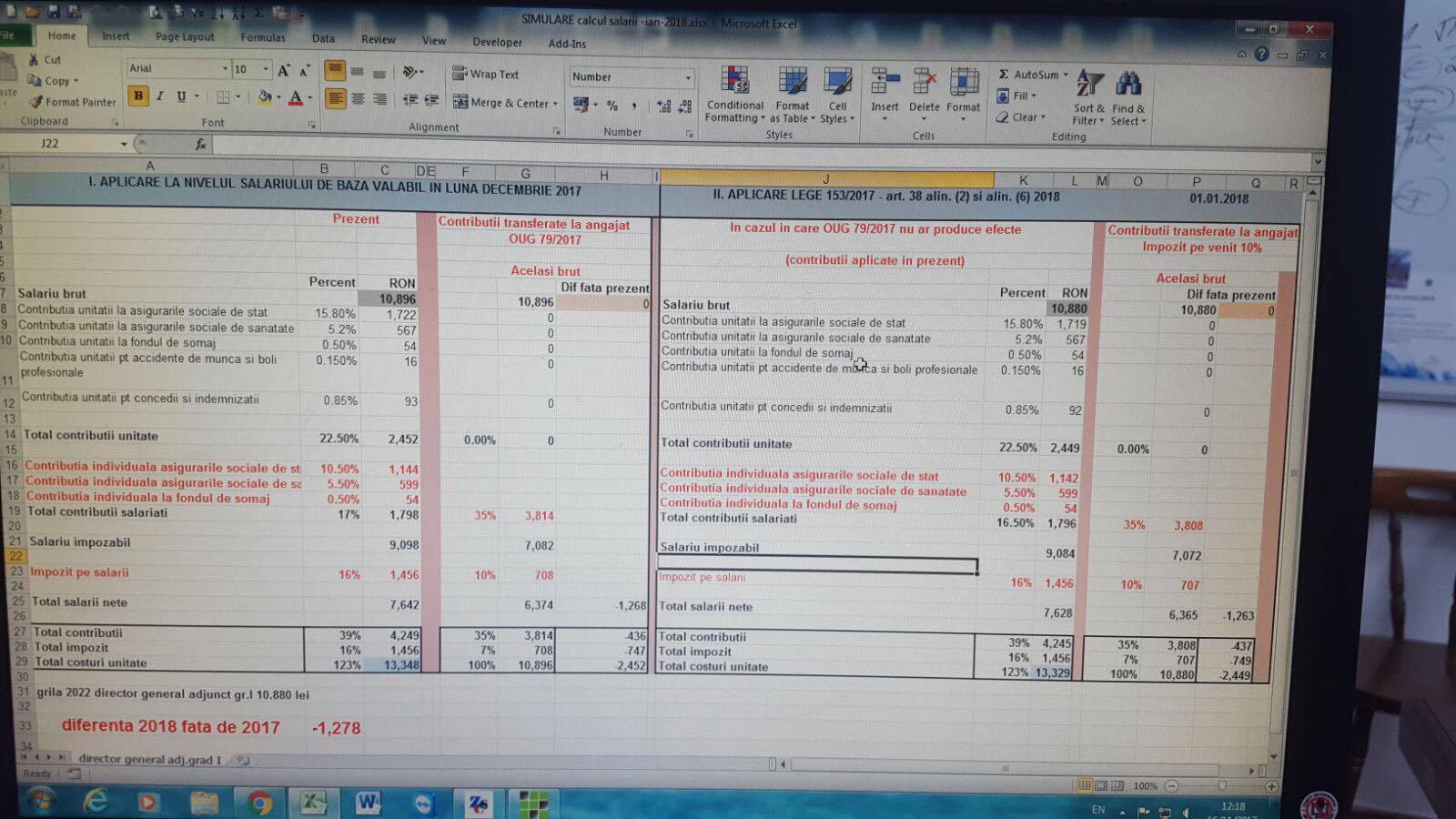The height and width of the screenshot is (819, 1456).
Task: Click the percent style icon
Action: pyautogui.click(x=612, y=106)
